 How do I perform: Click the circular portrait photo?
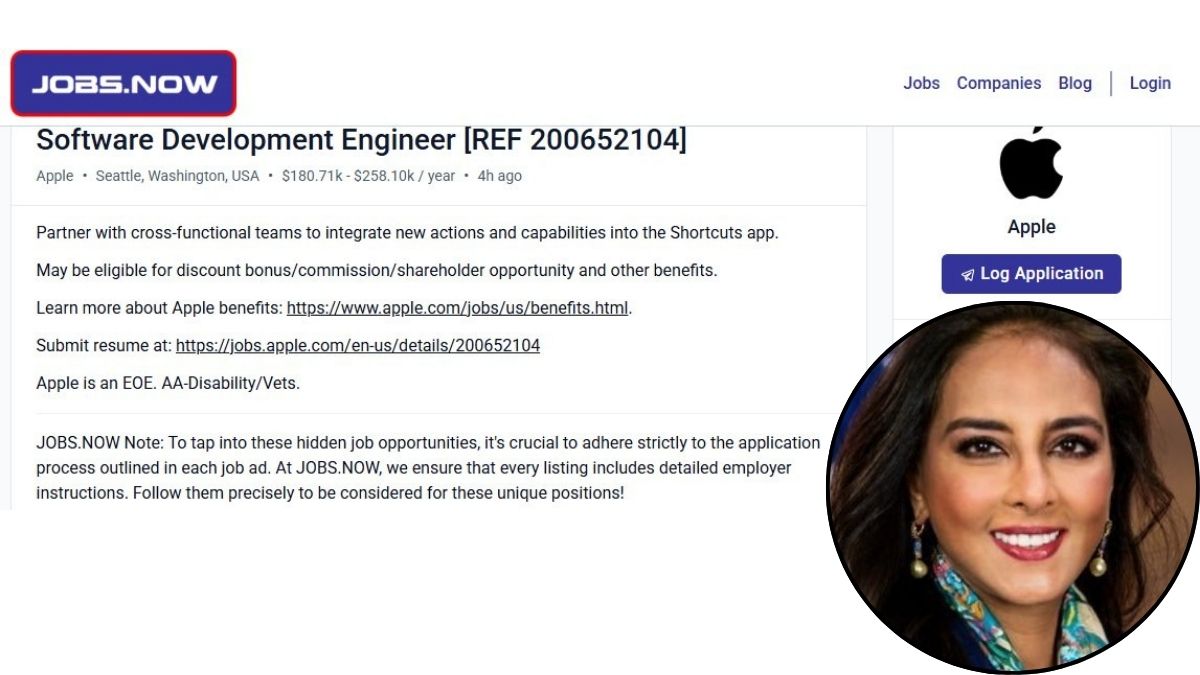click(1012, 487)
